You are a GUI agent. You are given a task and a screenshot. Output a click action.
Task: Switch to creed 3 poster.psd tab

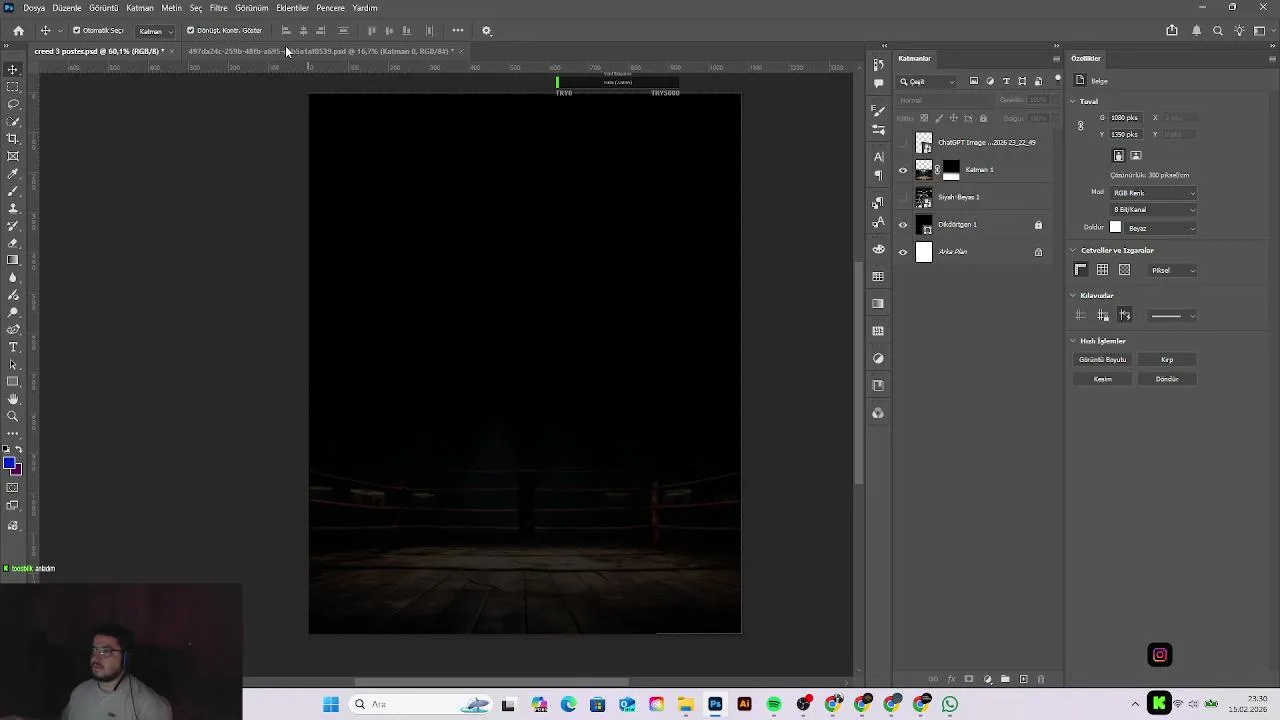[99, 51]
